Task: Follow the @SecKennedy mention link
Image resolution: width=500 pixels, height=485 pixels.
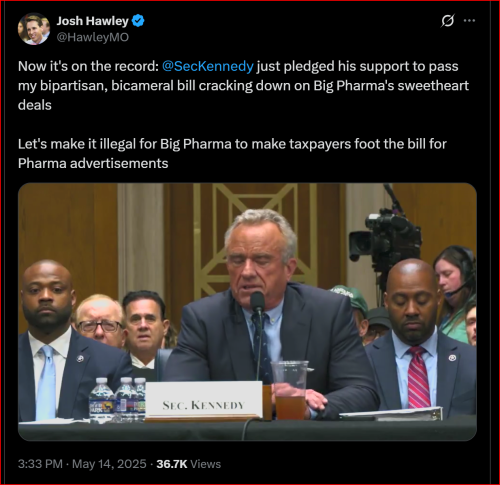Action: (x=208, y=66)
